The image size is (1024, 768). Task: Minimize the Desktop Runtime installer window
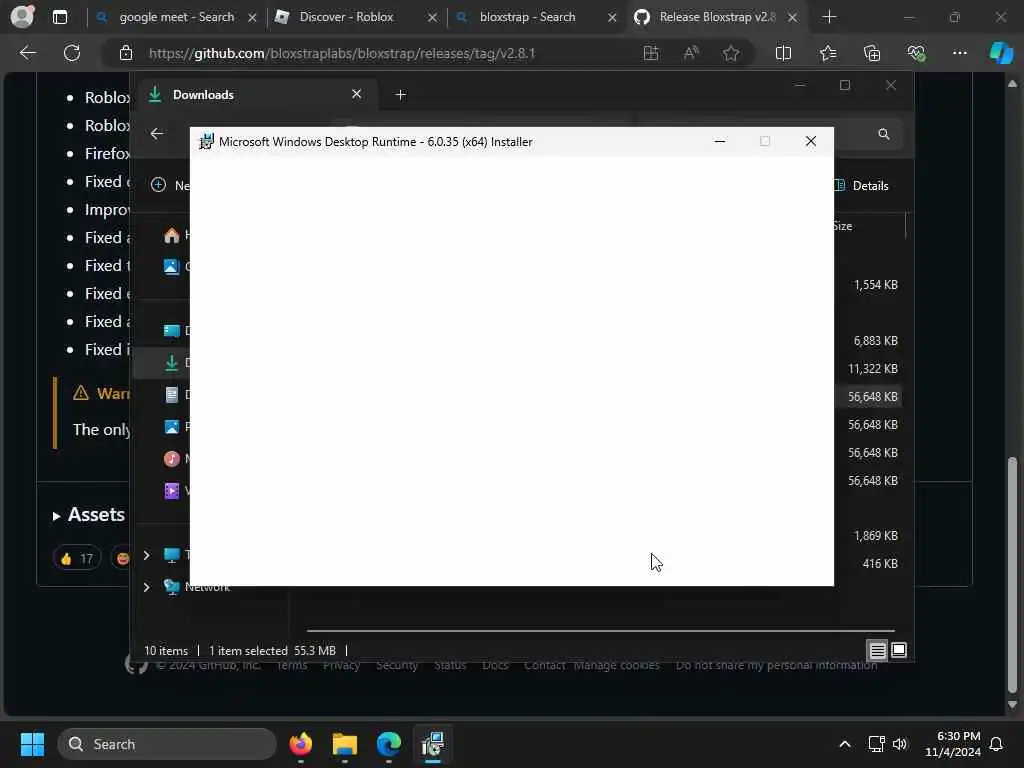point(720,142)
